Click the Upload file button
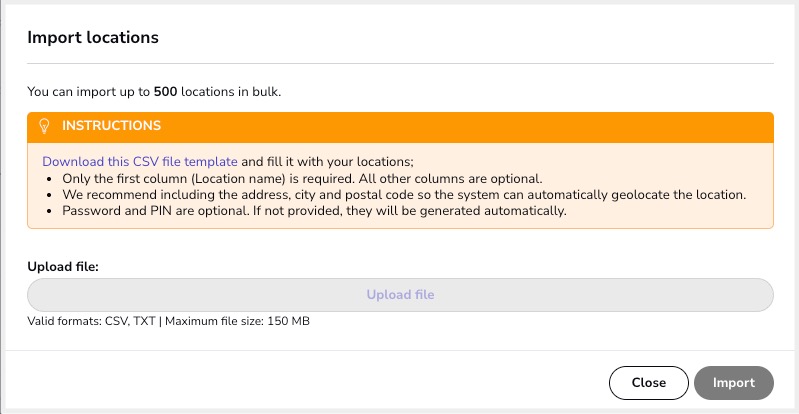This screenshot has height=414, width=799. [400, 295]
